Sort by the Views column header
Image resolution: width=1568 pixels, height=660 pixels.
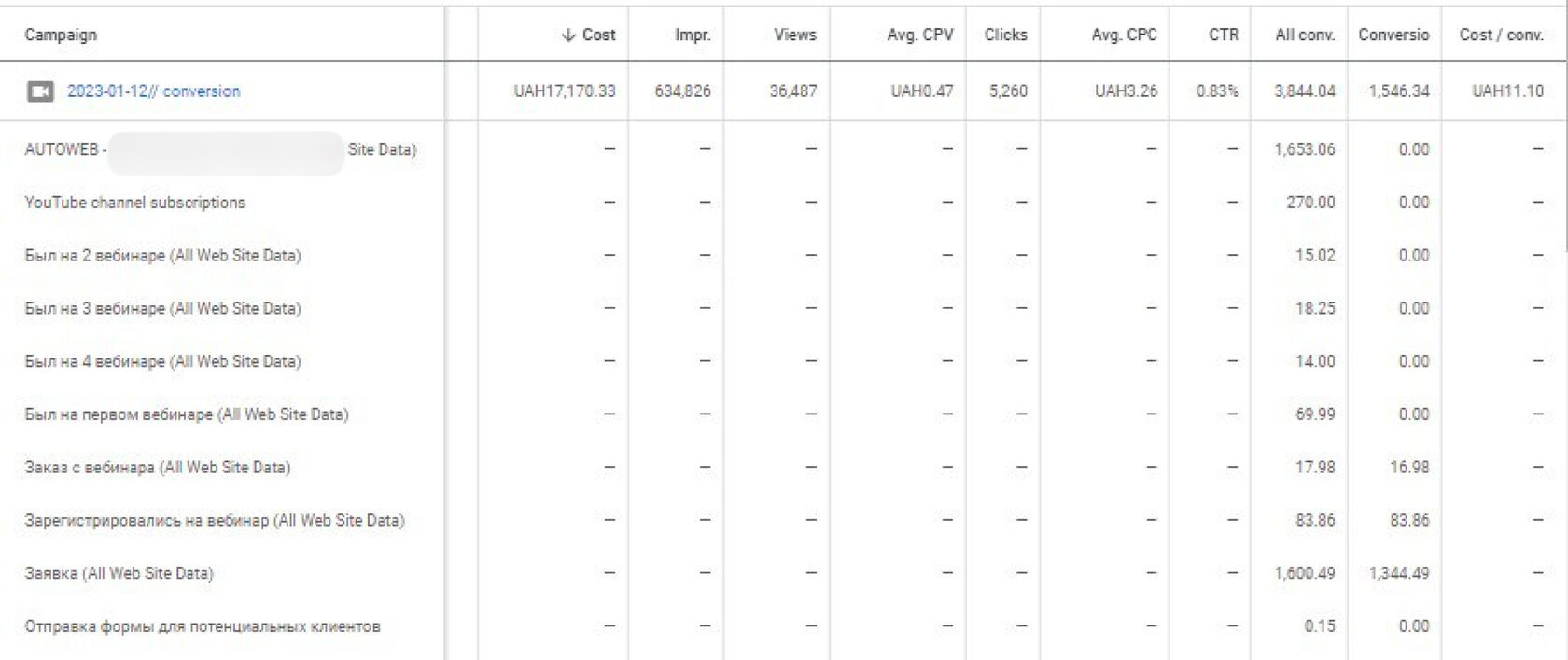pos(795,35)
